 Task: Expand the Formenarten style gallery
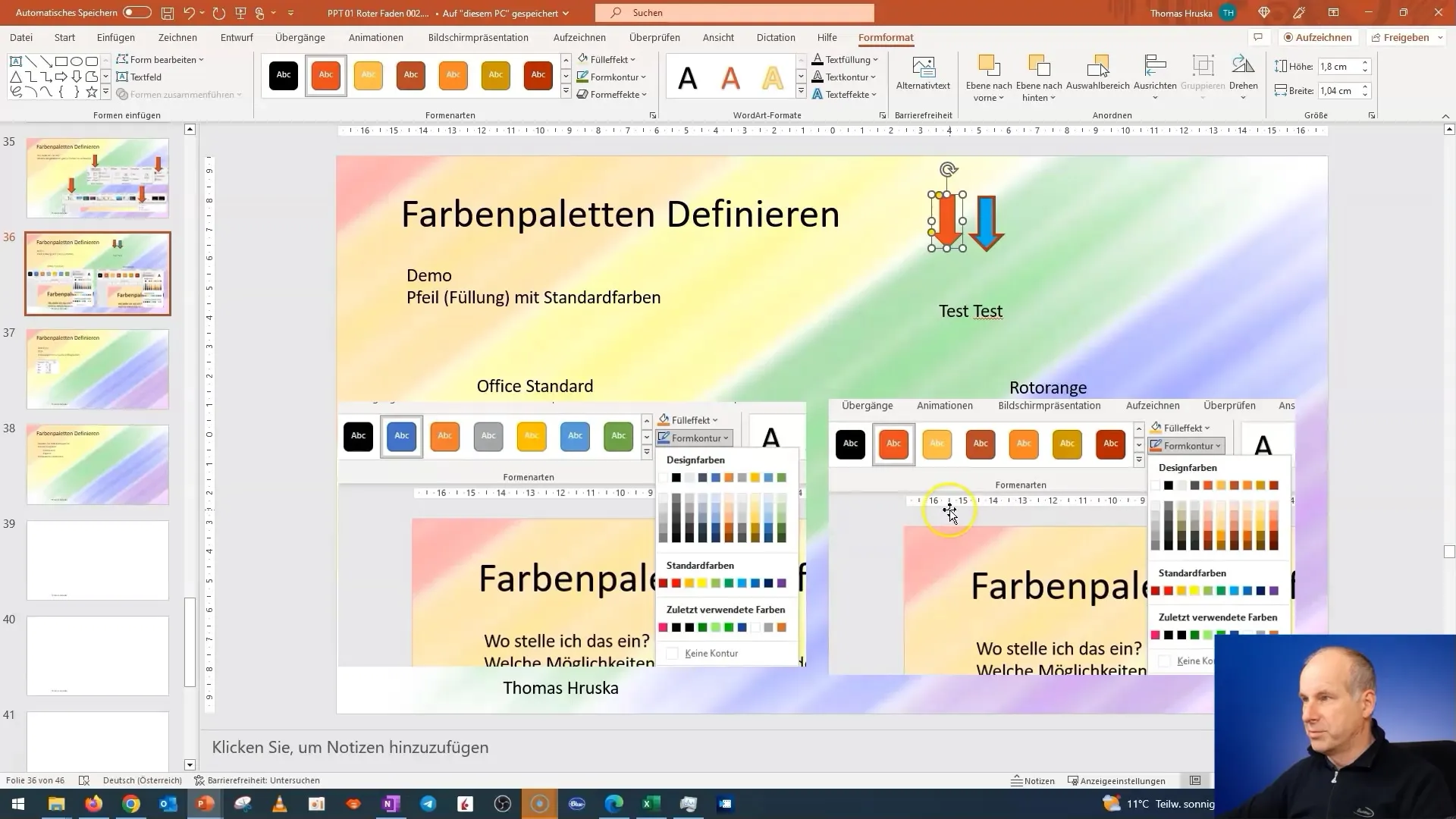566,92
